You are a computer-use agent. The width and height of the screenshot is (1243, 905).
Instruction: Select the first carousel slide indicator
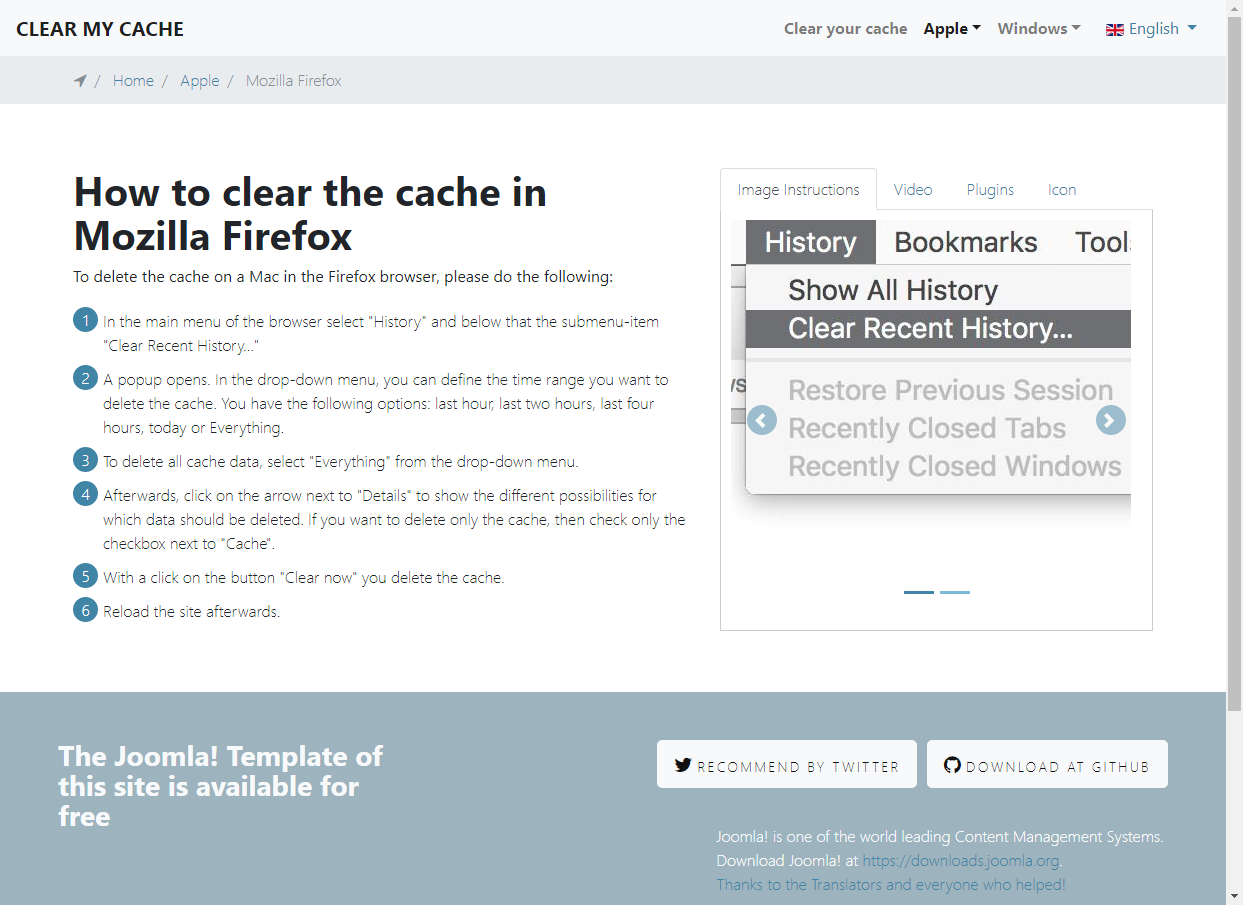click(919, 592)
